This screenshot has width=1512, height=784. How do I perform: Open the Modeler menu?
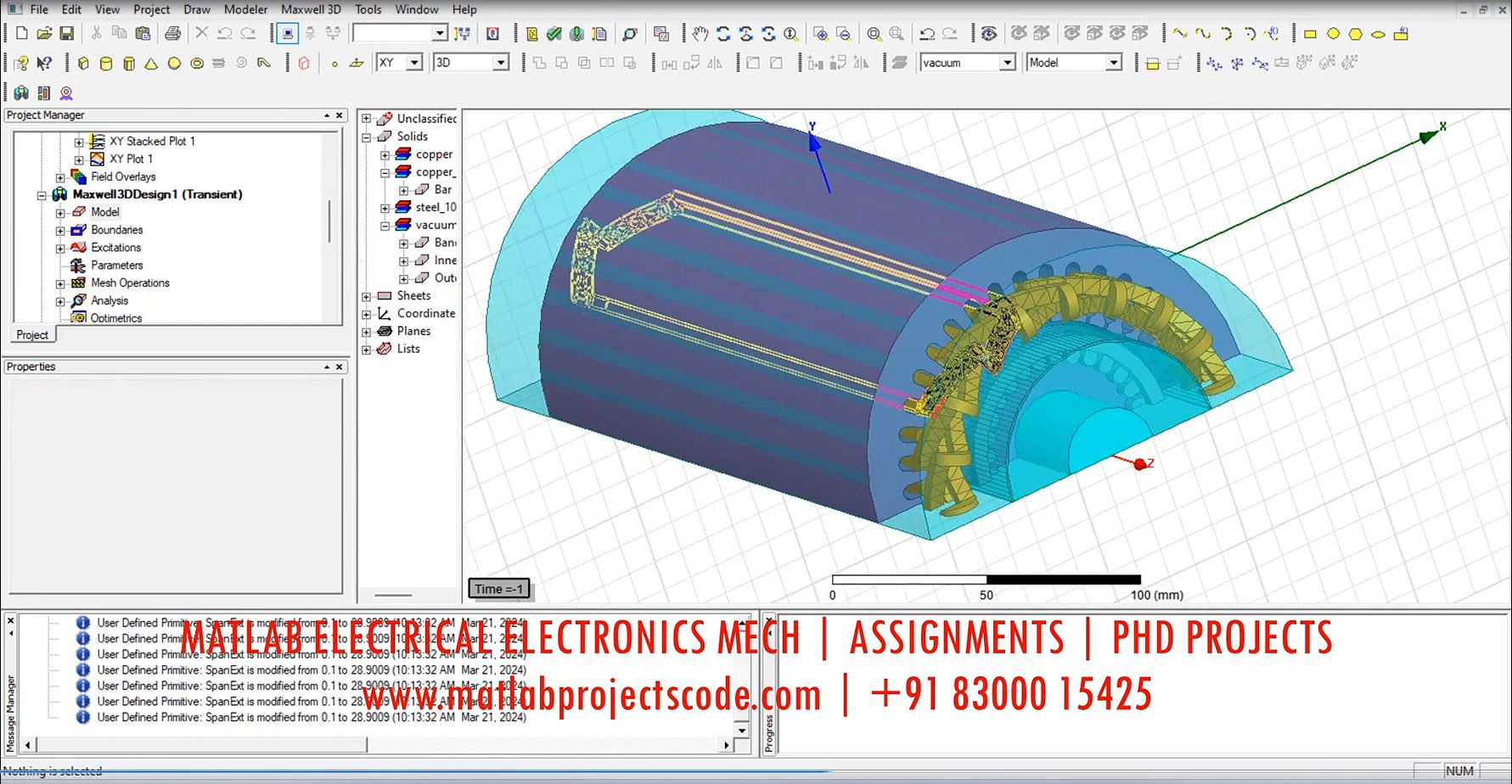245,9
